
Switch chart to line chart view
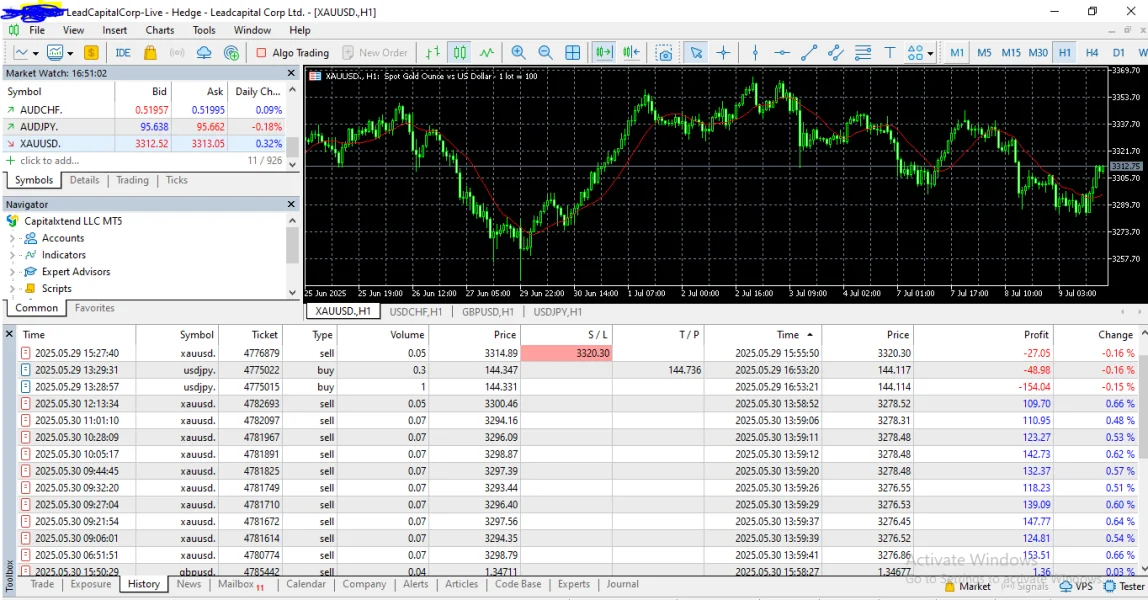click(486, 53)
